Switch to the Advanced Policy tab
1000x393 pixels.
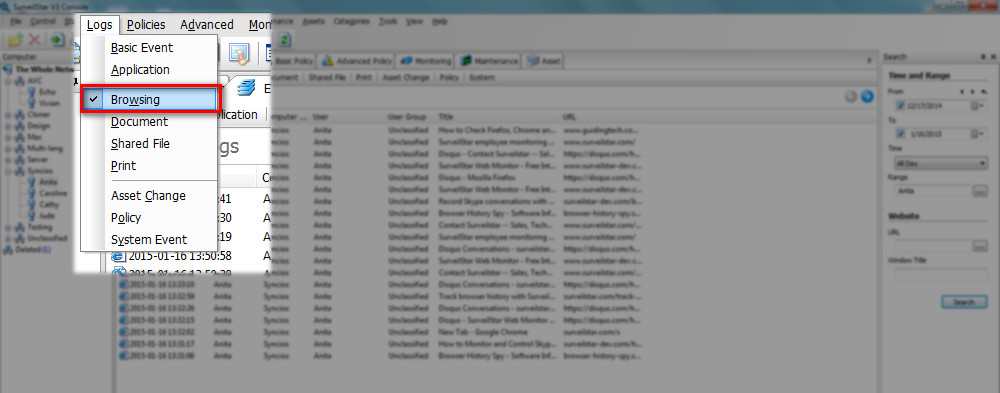[x=356, y=61]
